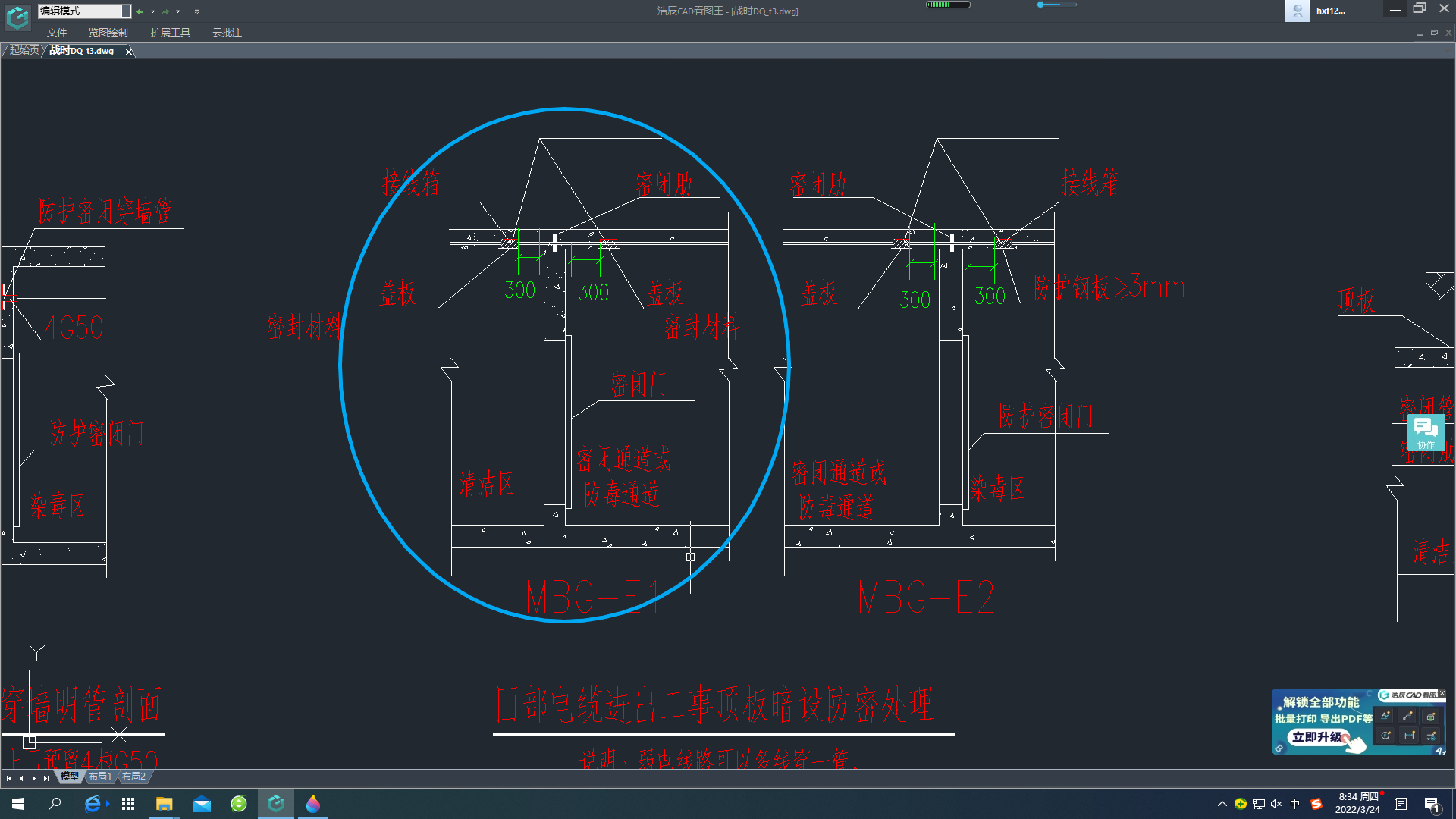Open the quick access customize dropdown
The image size is (1456, 819).
click(196, 12)
